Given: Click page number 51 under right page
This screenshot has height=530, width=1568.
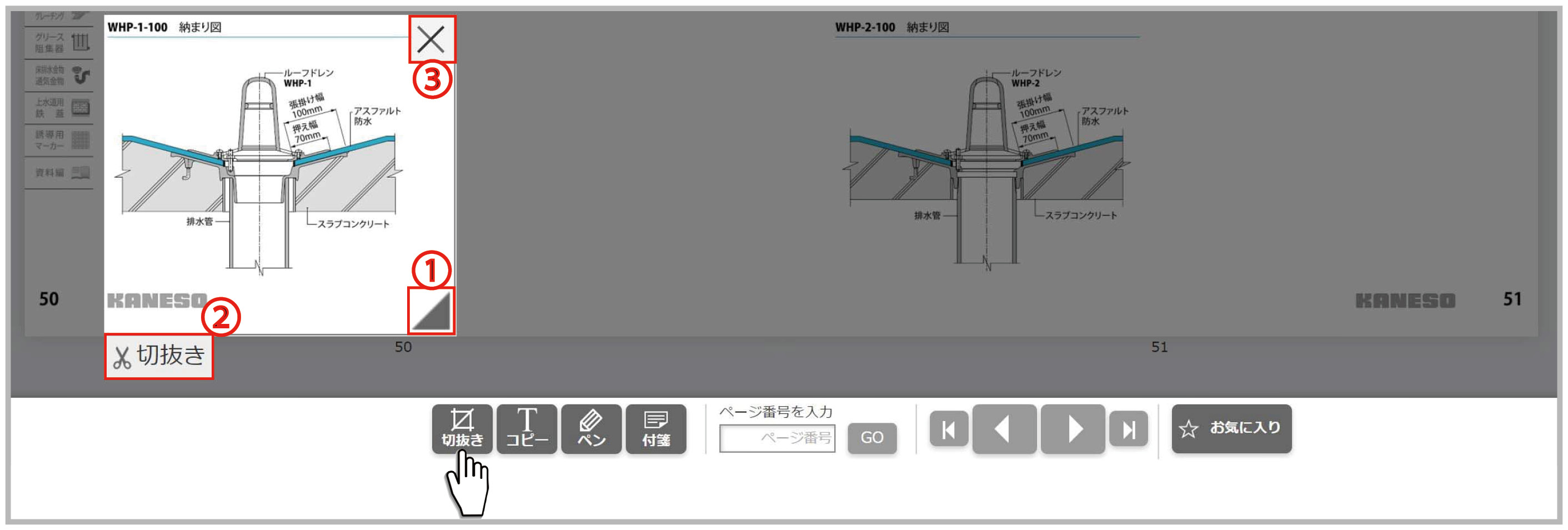Looking at the screenshot, I should click(x=1159, y=347).
